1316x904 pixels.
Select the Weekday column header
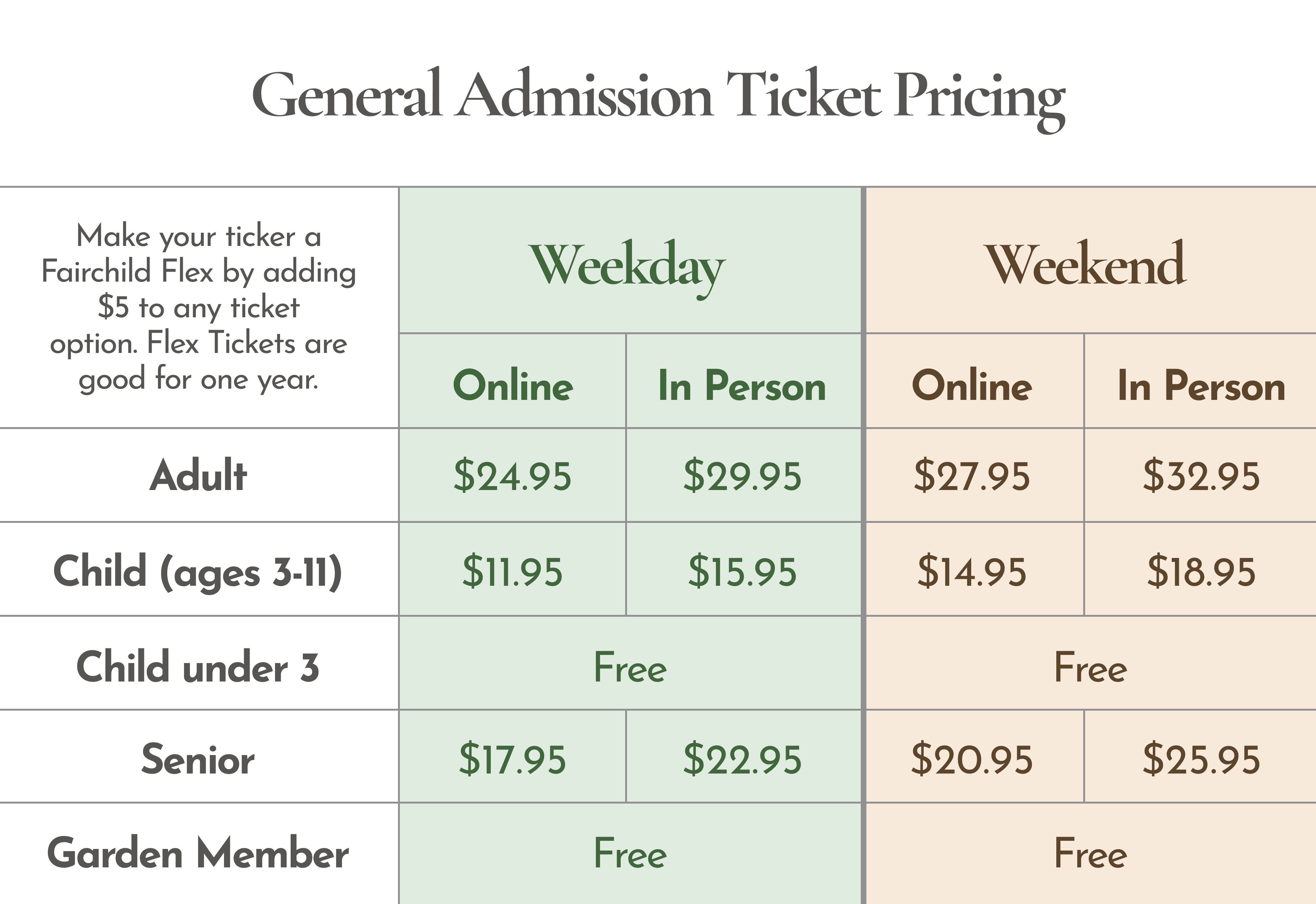[x=627, y=265]
